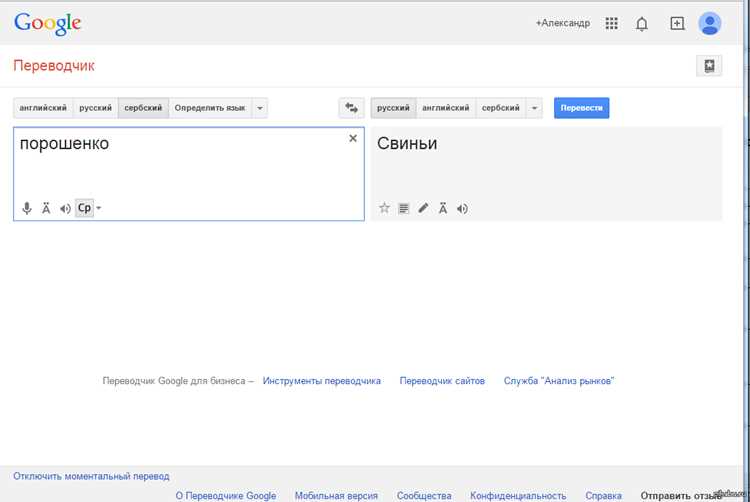Choose русский as target language

(393, 108)
